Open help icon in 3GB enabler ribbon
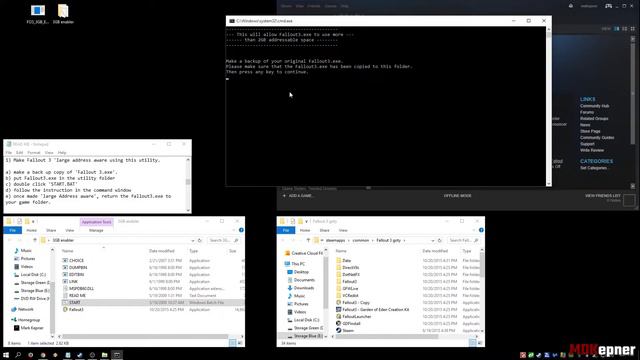This screenshot has height=360, width=640. tap(241, 230)
